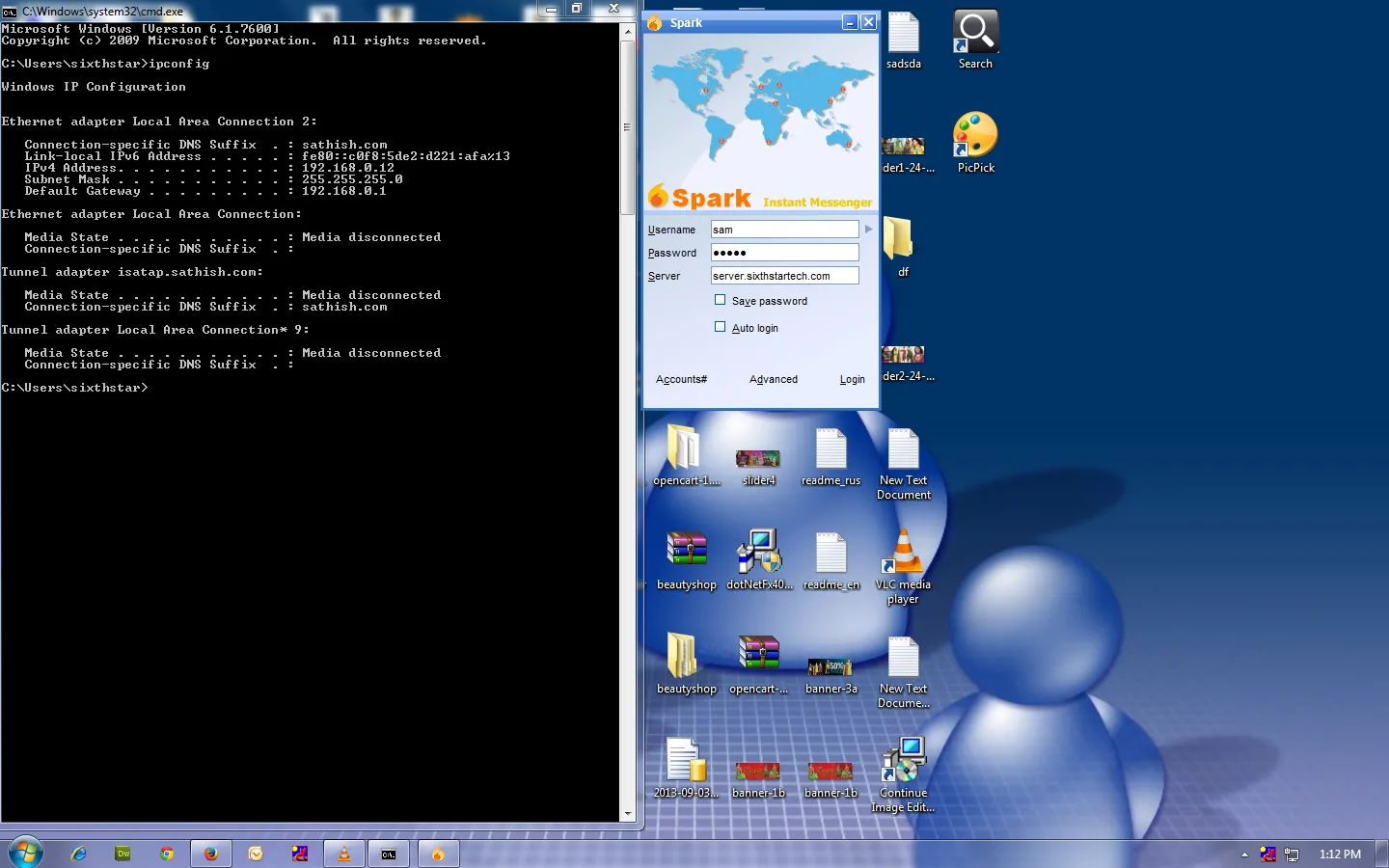Image resolution: width=1389 pixels, height=868 pixels.
Task: Select the slider4 image file
Action: coord(758,459)
